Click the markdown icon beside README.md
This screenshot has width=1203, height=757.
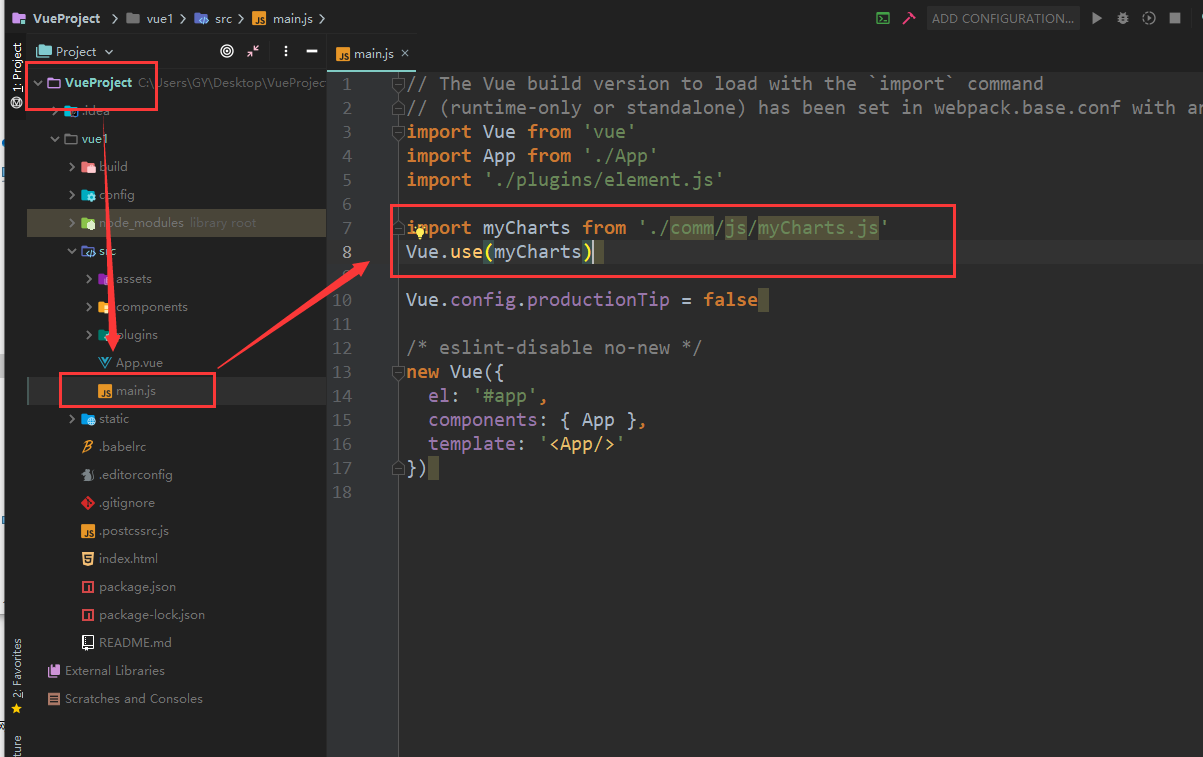pos(88,643)
